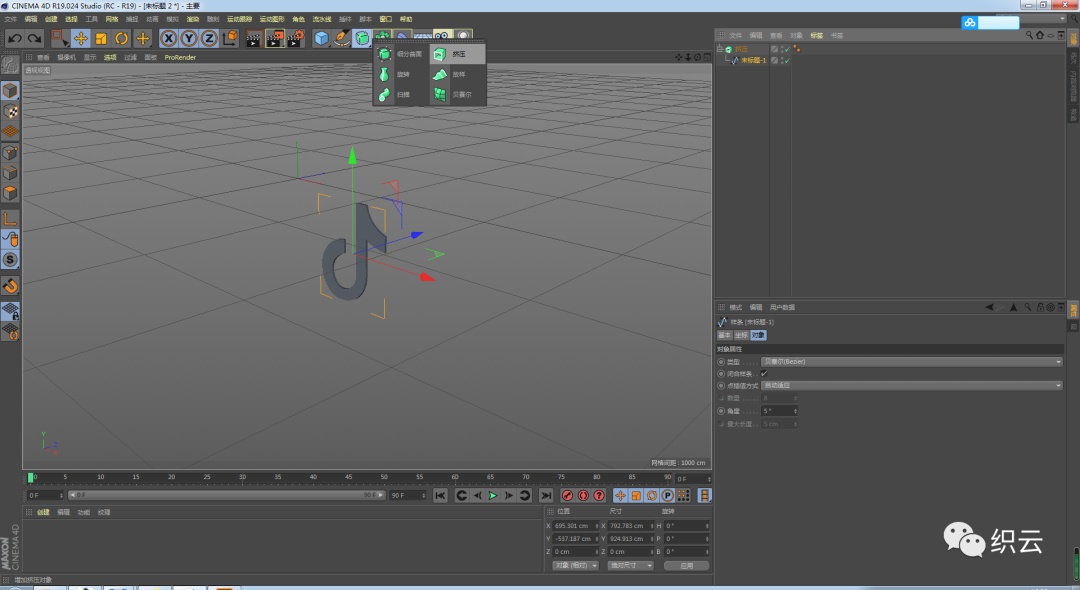Jump to timeline end
This screenshot has height=590, width=1080.
pyautogui.click(x=546, y=495)
